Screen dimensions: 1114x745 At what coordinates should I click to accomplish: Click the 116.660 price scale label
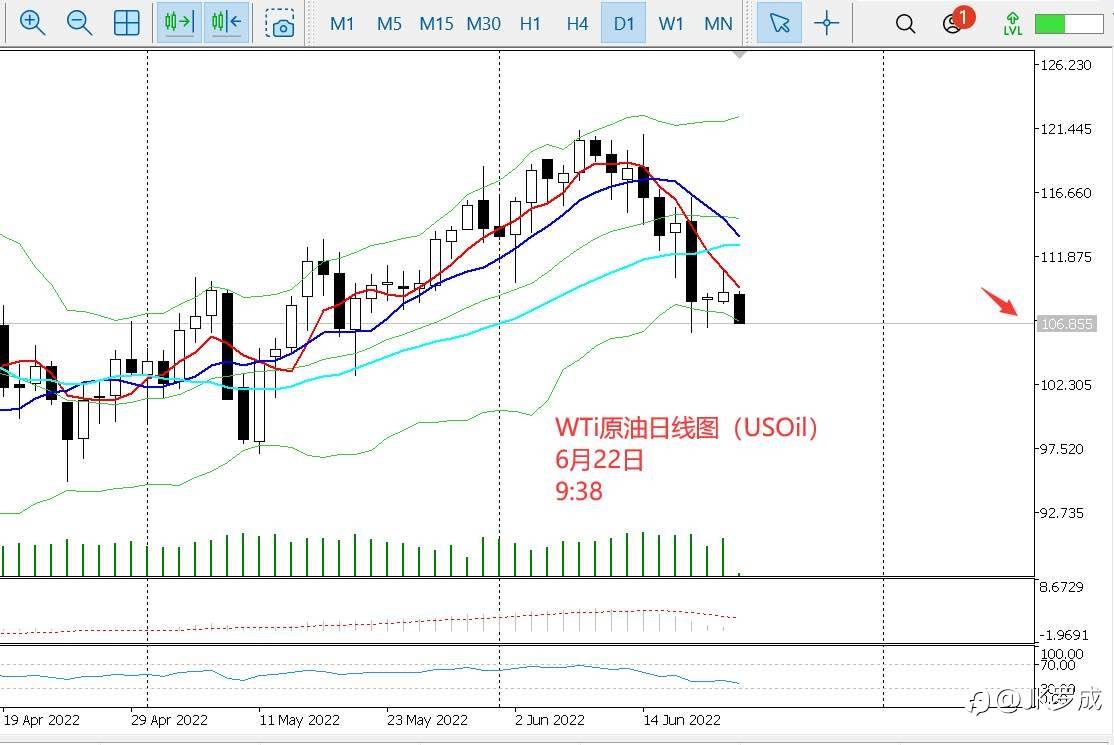(1065, 193)
